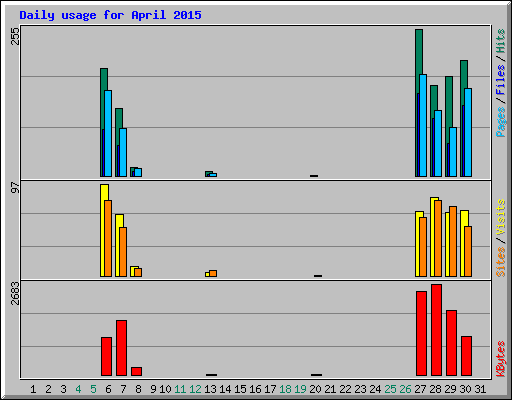This screenshot has height=400, width=512.
Task: Click green weekend day 26 label
Action: tap(405, 389)
